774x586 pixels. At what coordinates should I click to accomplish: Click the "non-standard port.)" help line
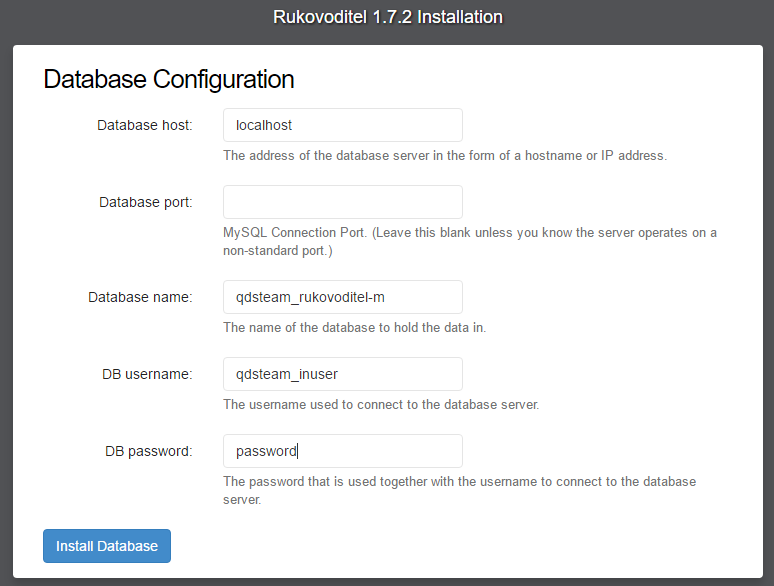278,251
